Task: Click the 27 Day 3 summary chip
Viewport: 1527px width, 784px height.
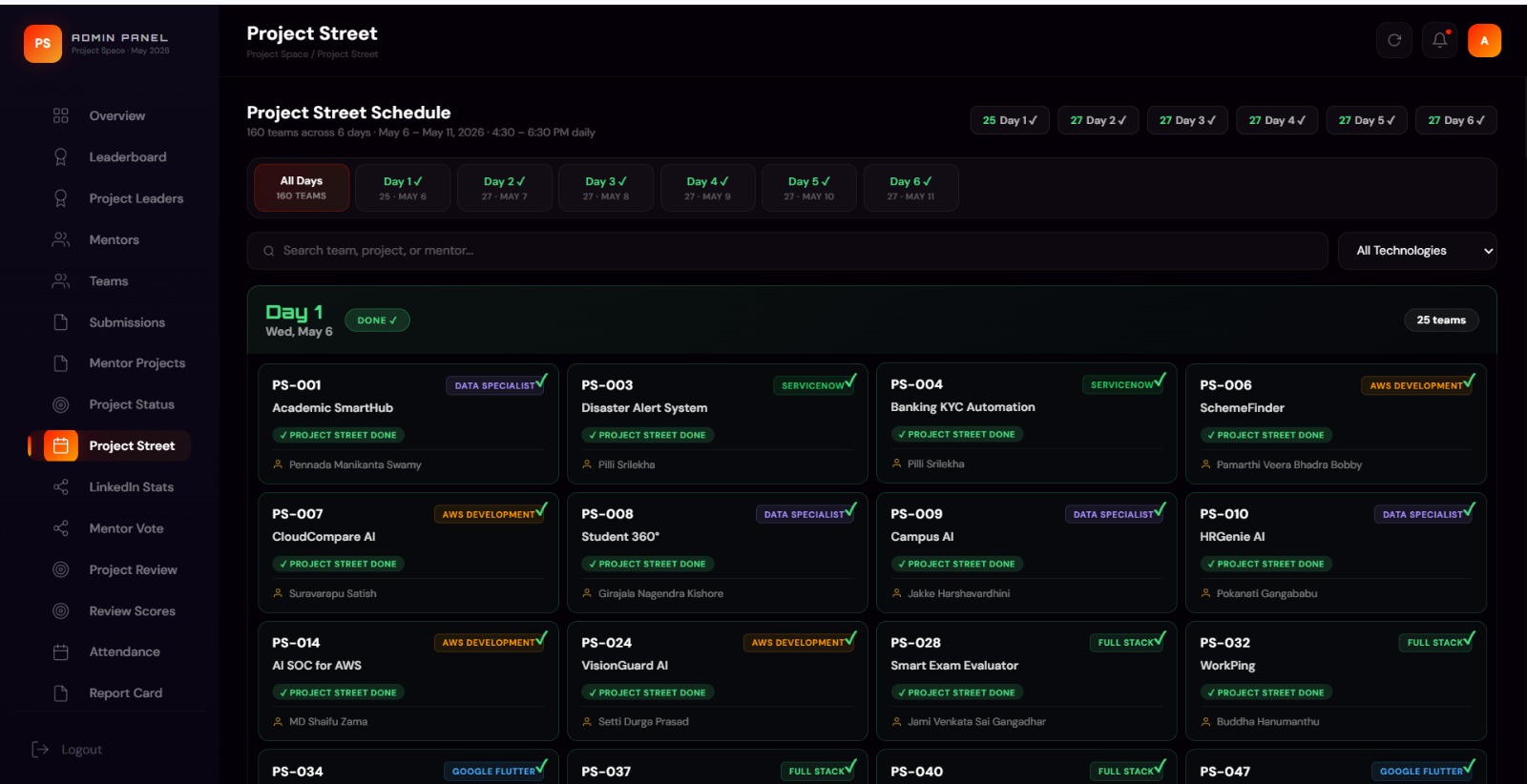Action: 1187,120
